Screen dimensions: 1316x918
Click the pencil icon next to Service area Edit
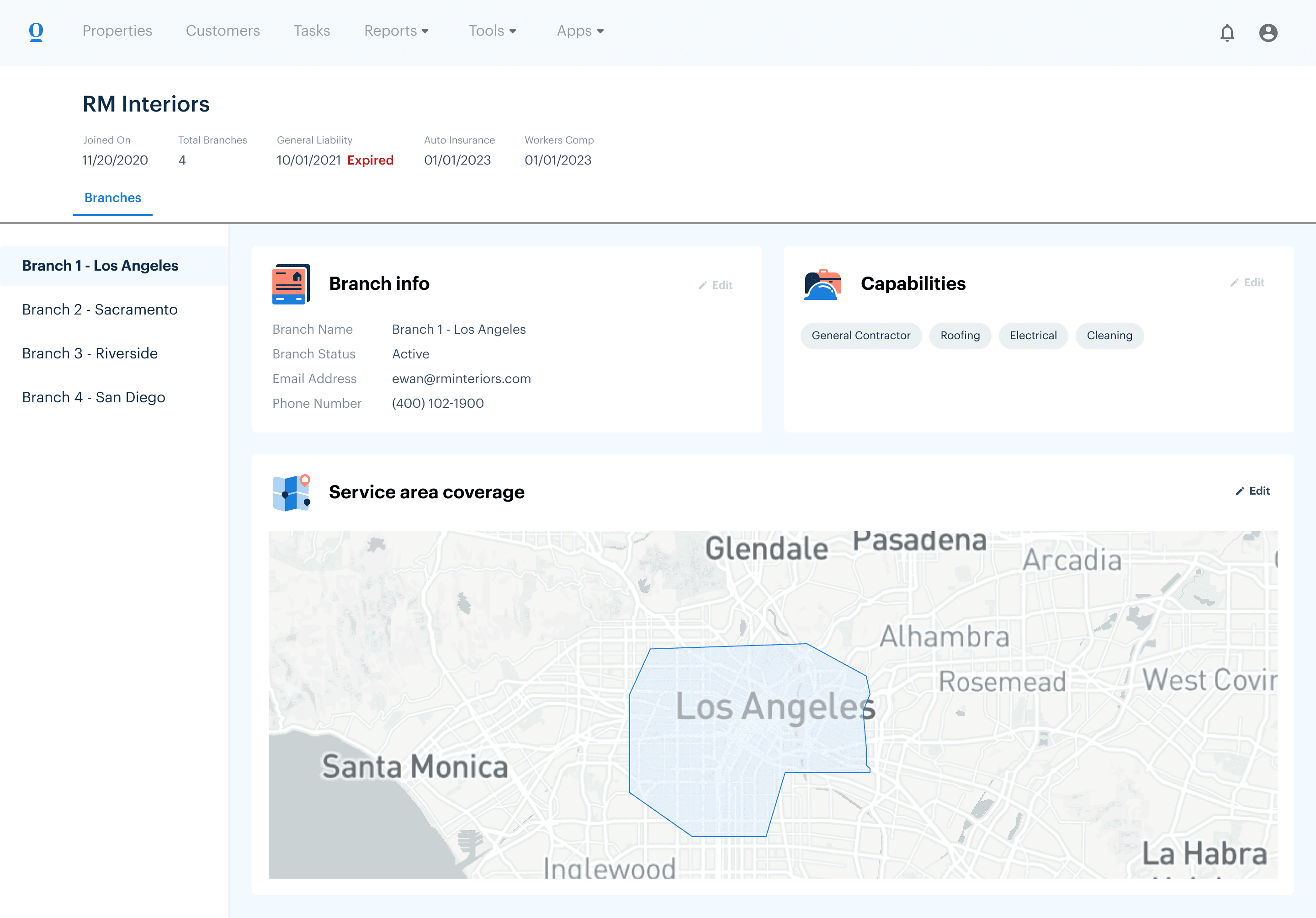point(1240,491)
